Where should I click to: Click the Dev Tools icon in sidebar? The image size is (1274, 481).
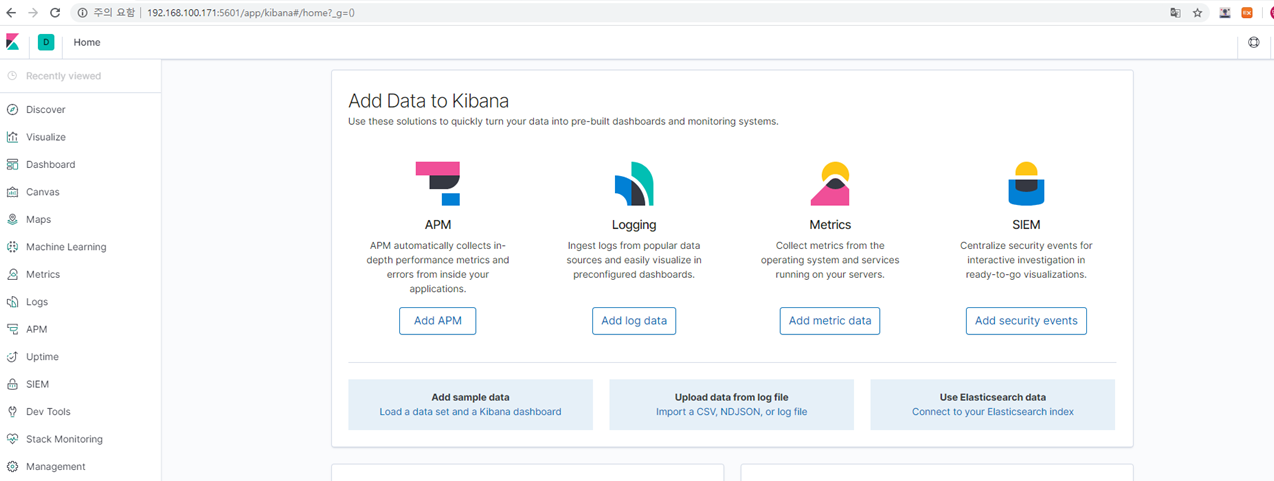(x=12, y=412)
